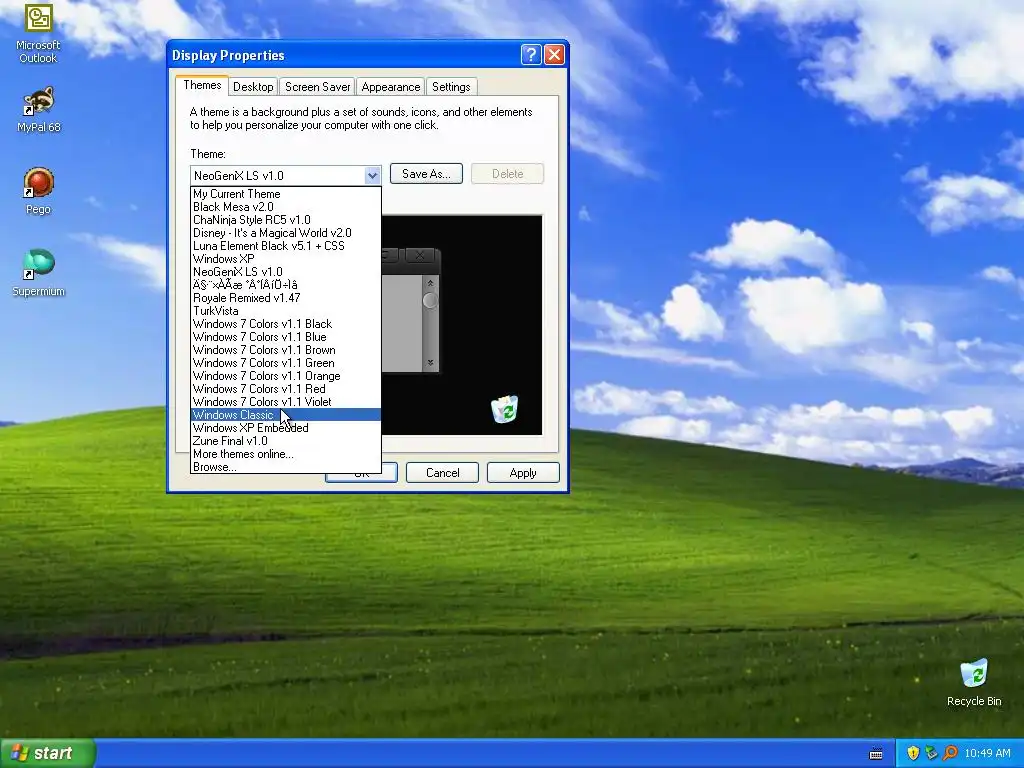Viewport: 1024px width, 768px height.
Task: Select the Browse... entry
Action: (x=285, y=467)
